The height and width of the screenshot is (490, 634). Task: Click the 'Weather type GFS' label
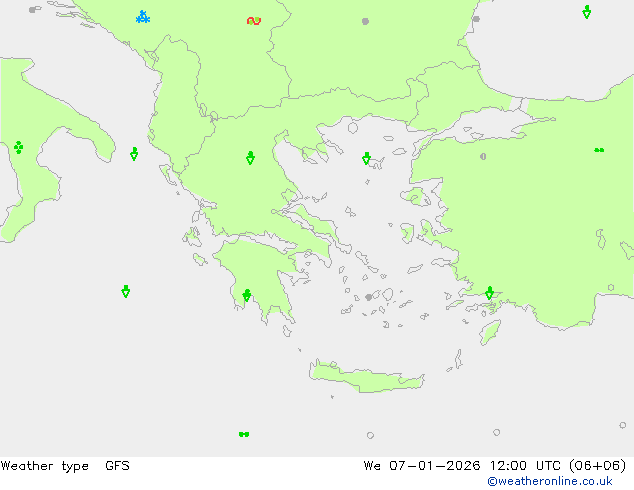(65, 466)
